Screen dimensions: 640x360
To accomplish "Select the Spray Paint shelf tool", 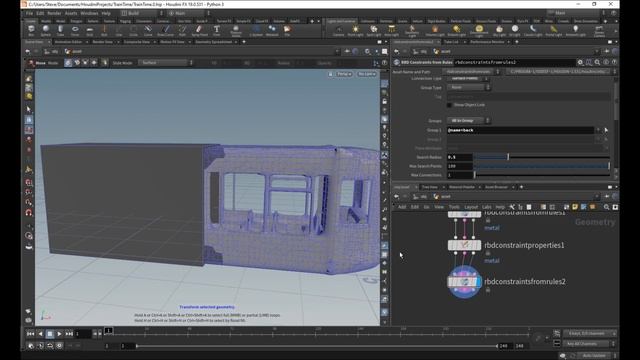I will 199,30.
